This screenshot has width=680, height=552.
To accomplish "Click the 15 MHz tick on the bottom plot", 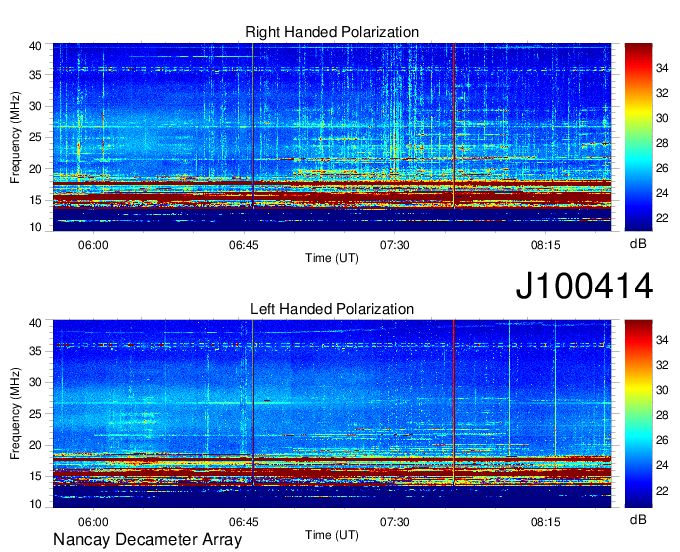I will 35,477.
